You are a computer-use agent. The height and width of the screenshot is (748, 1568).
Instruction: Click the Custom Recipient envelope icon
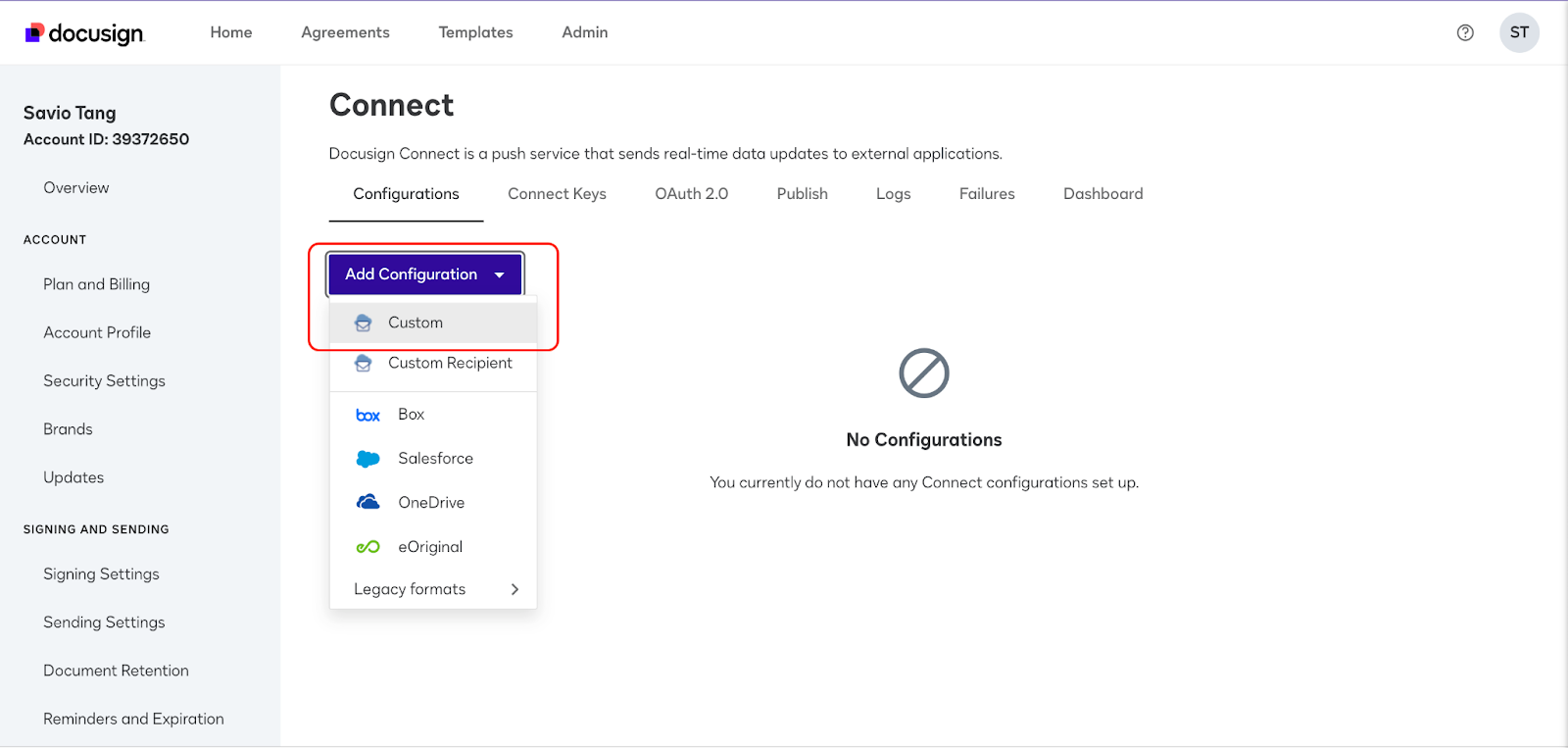(364, 364)
